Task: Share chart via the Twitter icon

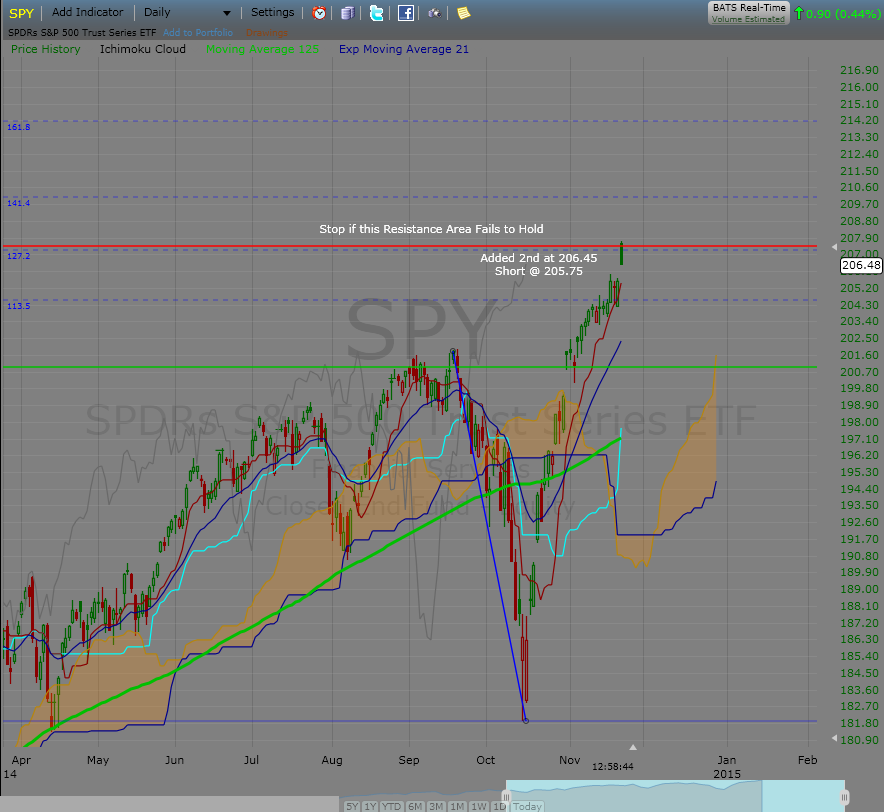Action: tap(377, 13)
